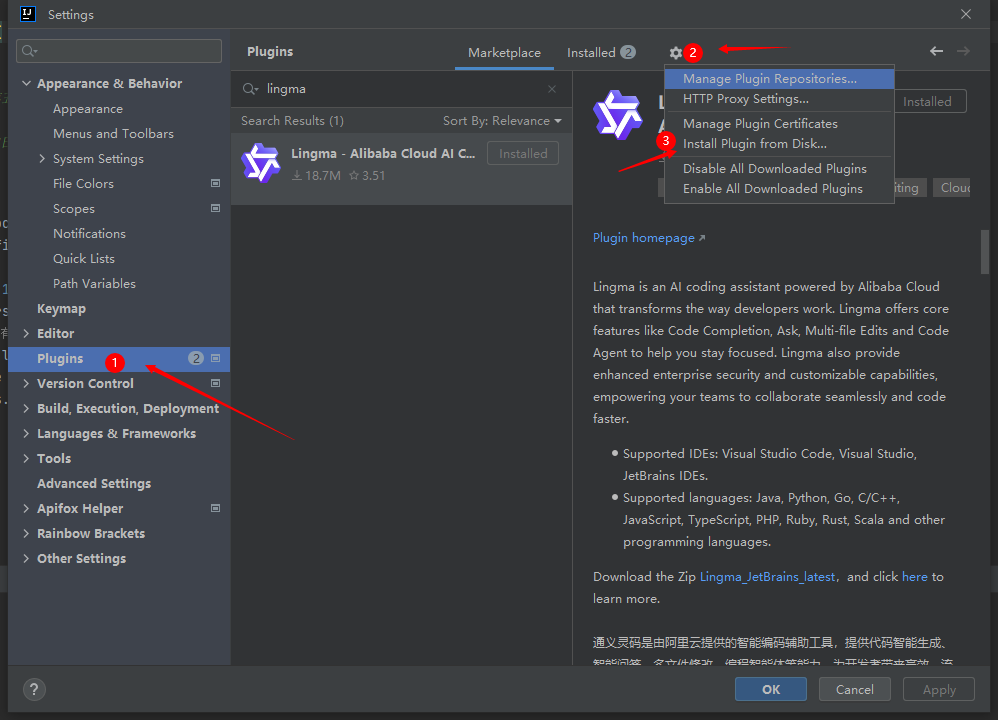Clear the lingma search text

[552, 89]
